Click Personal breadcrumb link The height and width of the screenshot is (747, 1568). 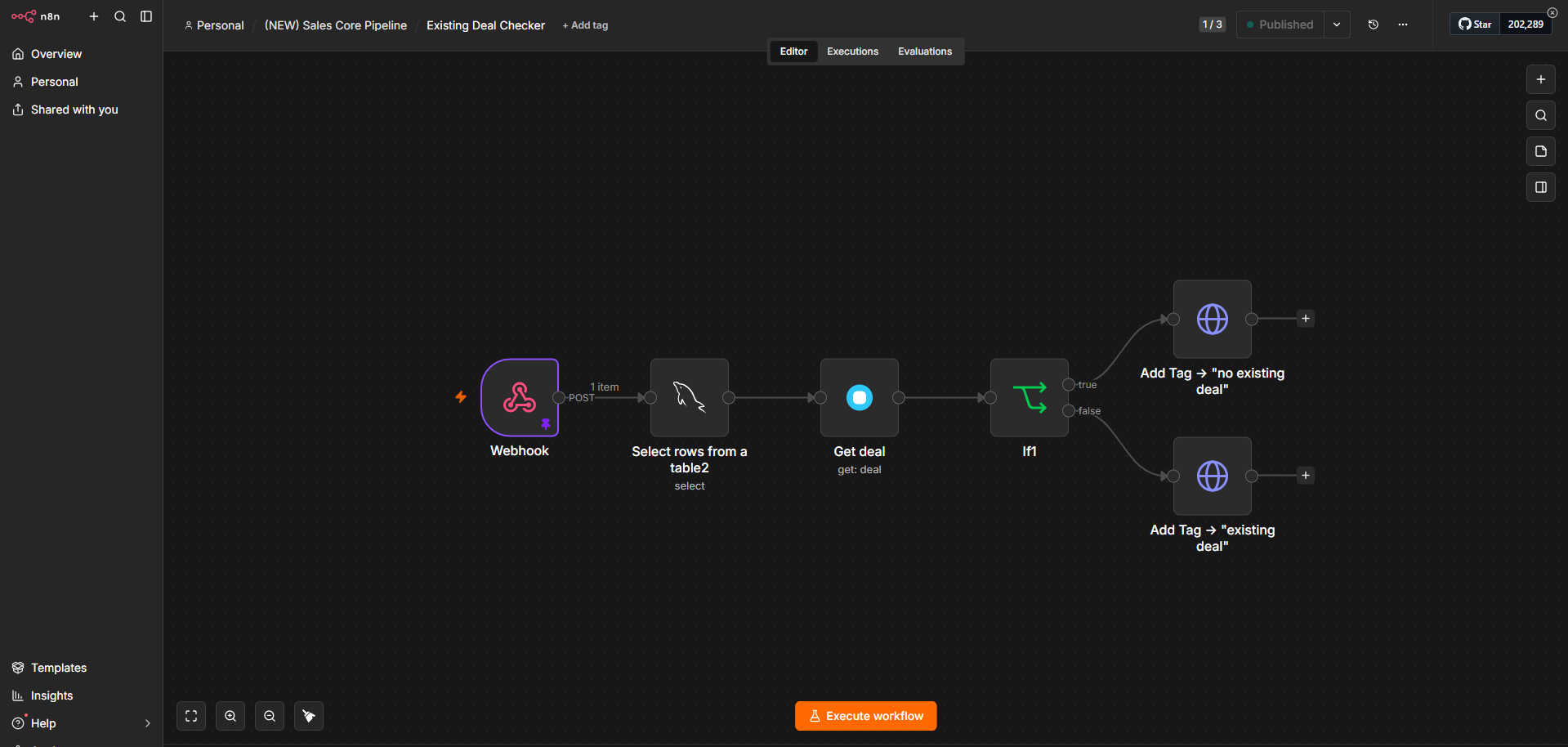[214, 25]
